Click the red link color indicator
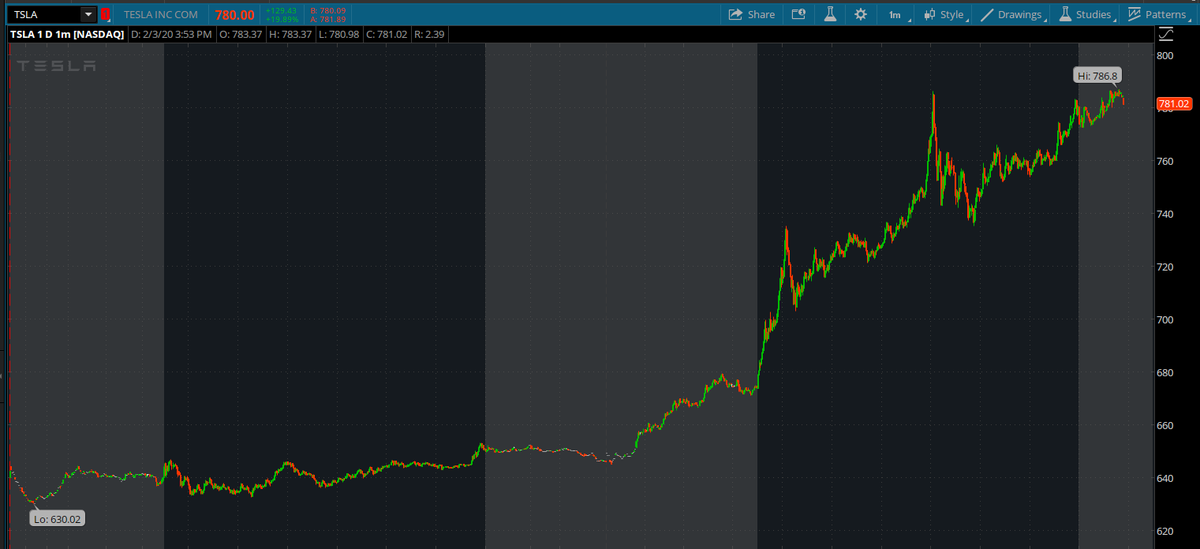This screenshot has height=549, width=1200. pos(105,14)
